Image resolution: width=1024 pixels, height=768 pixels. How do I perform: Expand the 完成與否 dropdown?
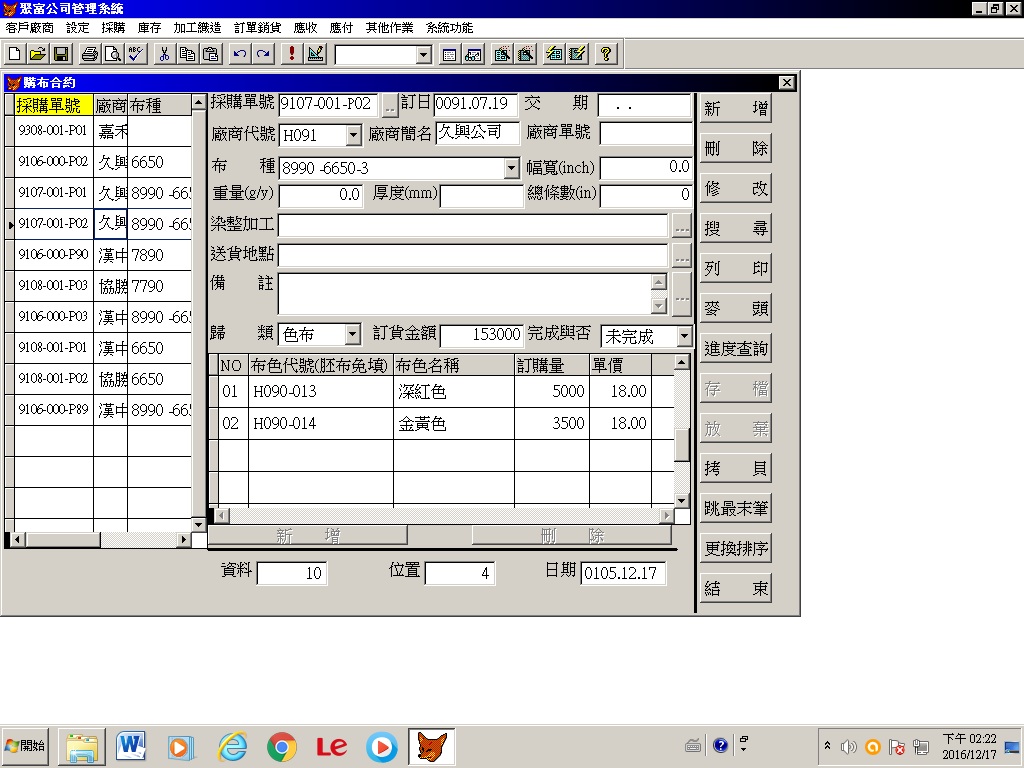click(684, 336)
